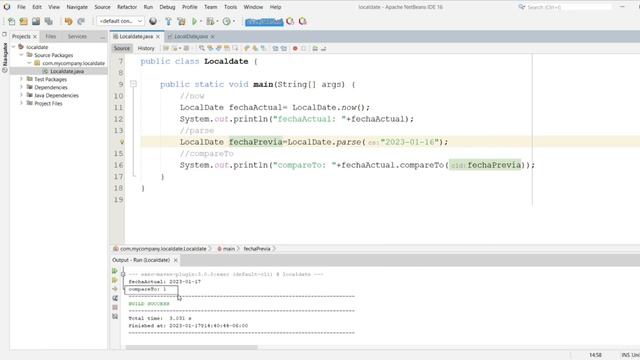Close the Localdate.java editor tab
This screenshot has height=360, width=640.
[158, 37]
